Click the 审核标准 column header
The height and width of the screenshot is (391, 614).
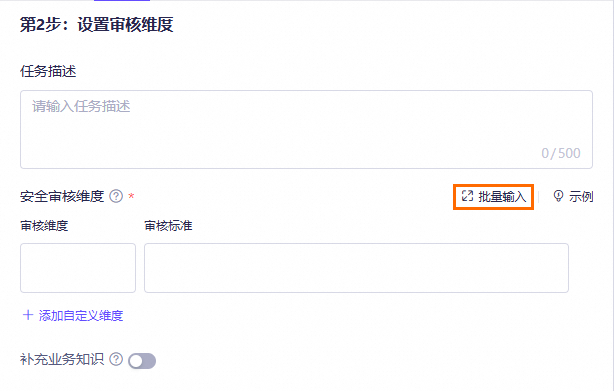168,226
